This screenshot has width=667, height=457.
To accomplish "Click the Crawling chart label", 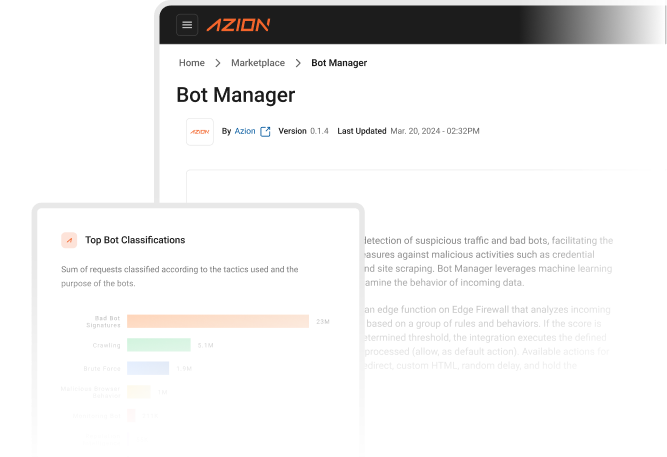I will [106, 345].
